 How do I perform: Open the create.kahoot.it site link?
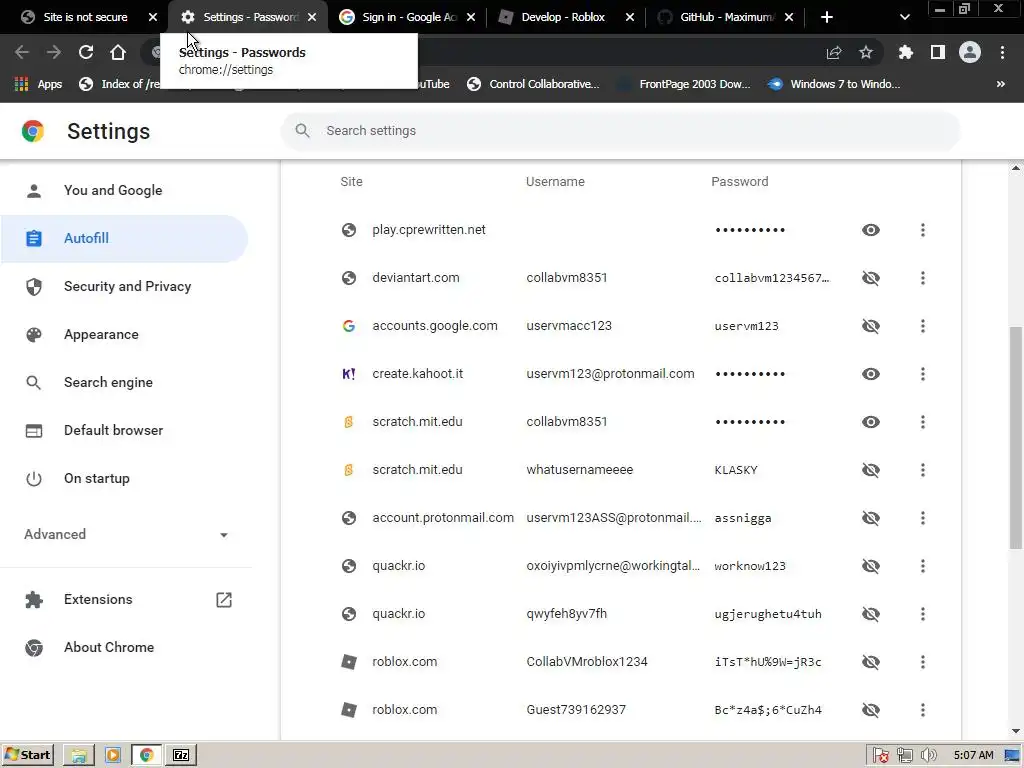(x=418, y=374)
